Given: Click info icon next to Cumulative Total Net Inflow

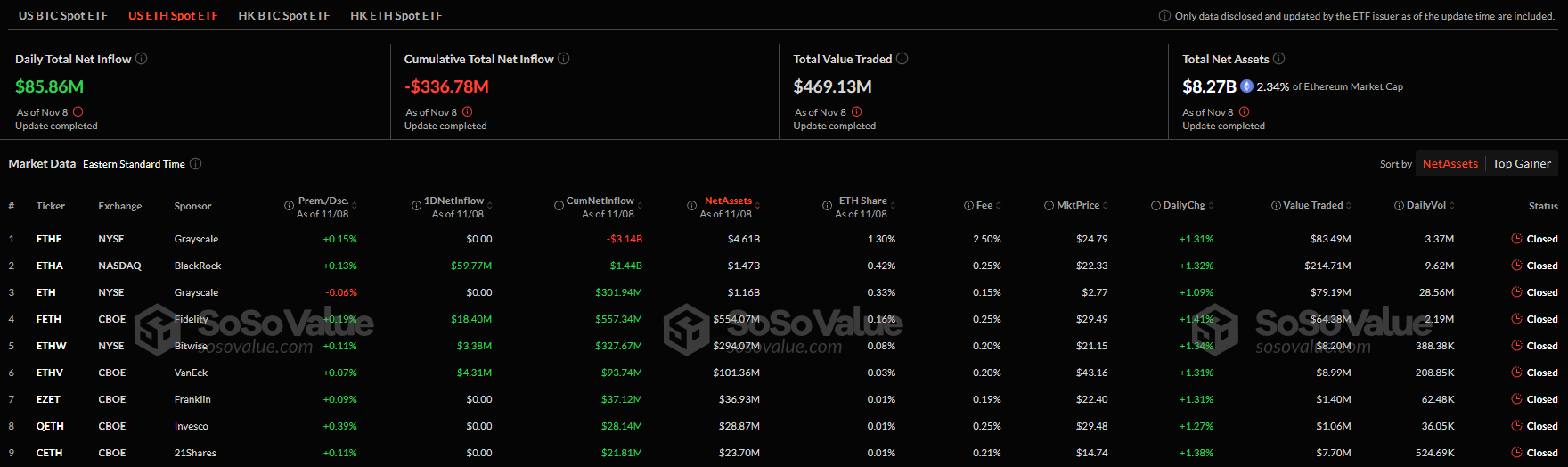Looking at the screenshot, I should pyautogui.click(x=563, y=59).
